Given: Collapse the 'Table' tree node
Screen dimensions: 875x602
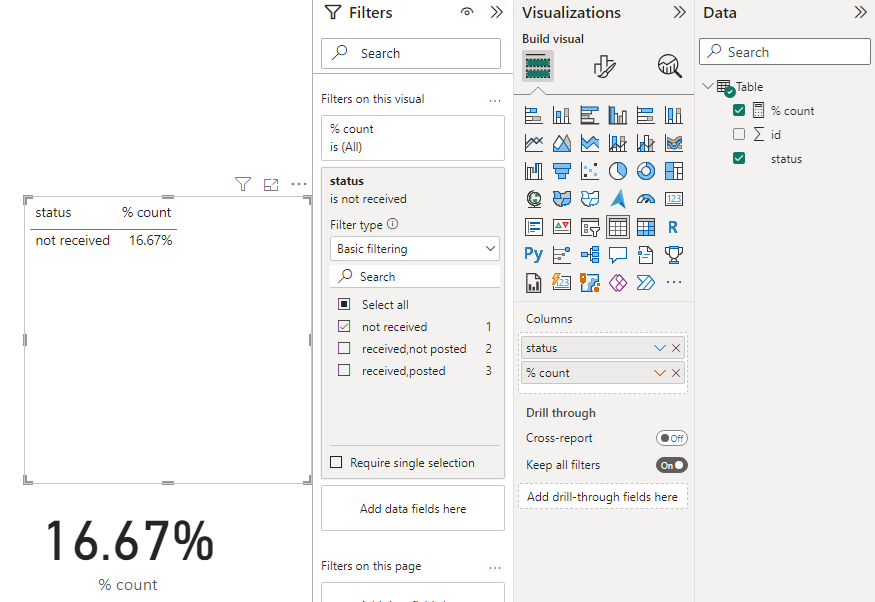Looking at the screenshot, I should pyautogui.click(x=708, y=86).
